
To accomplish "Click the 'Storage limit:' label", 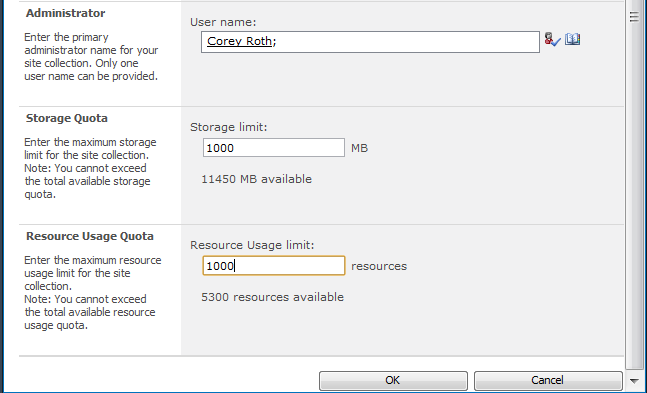I will (229, 127).
